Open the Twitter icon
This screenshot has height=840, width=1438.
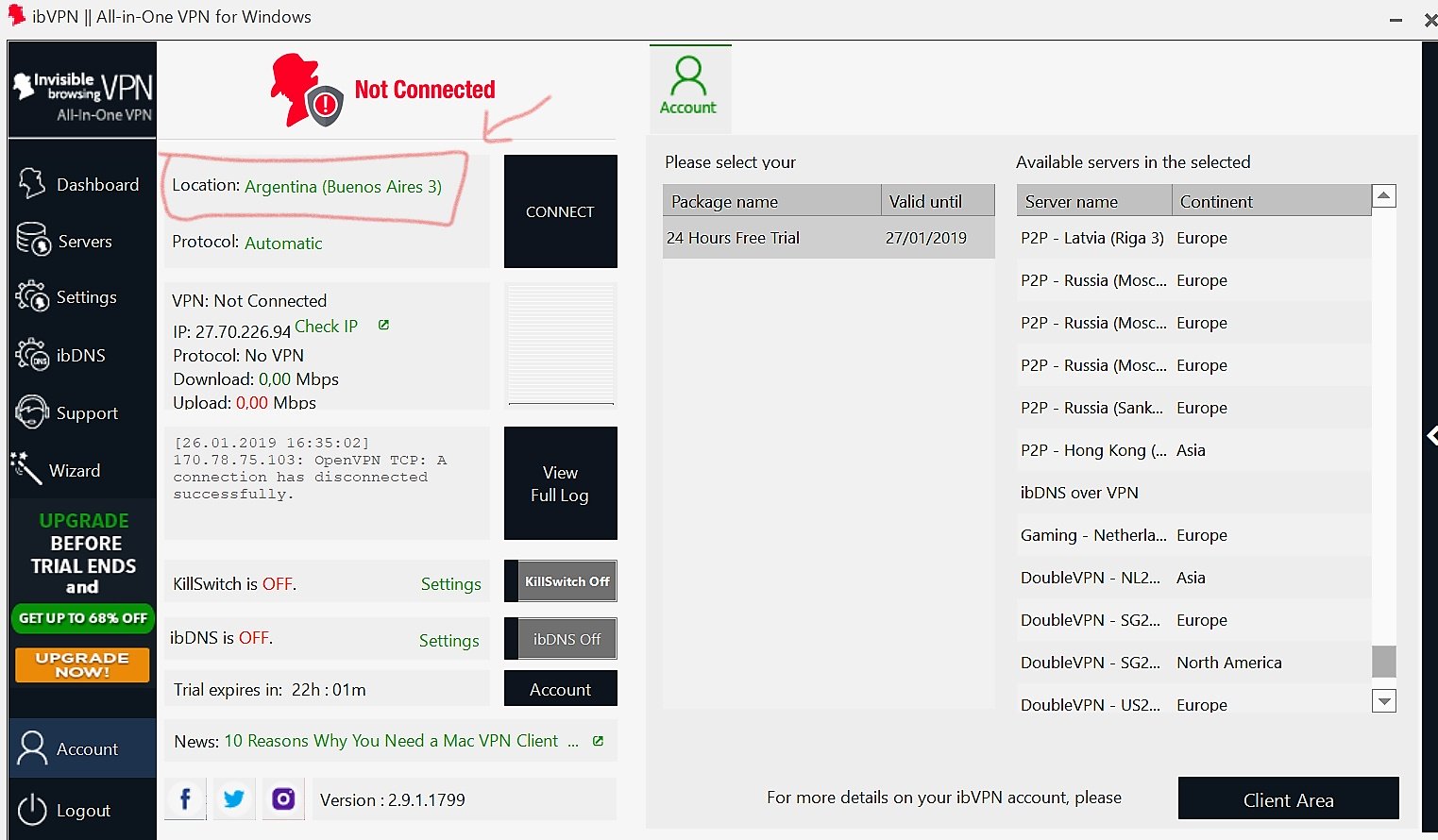[234, 799]
